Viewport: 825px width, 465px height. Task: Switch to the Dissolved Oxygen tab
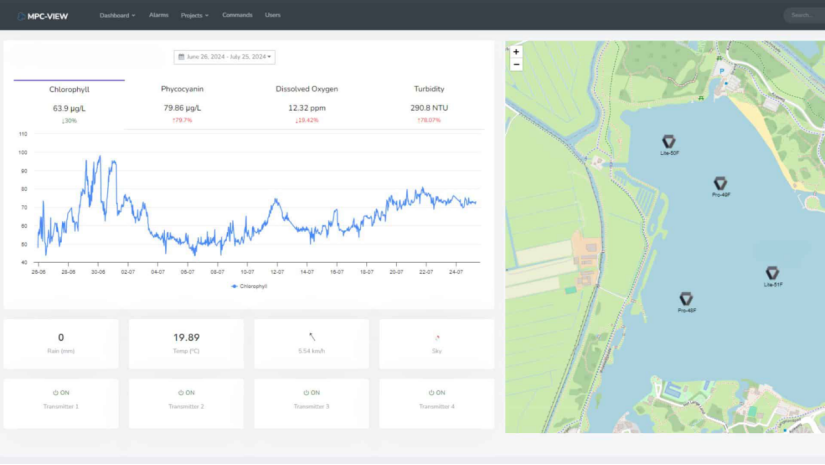[306, 89]
